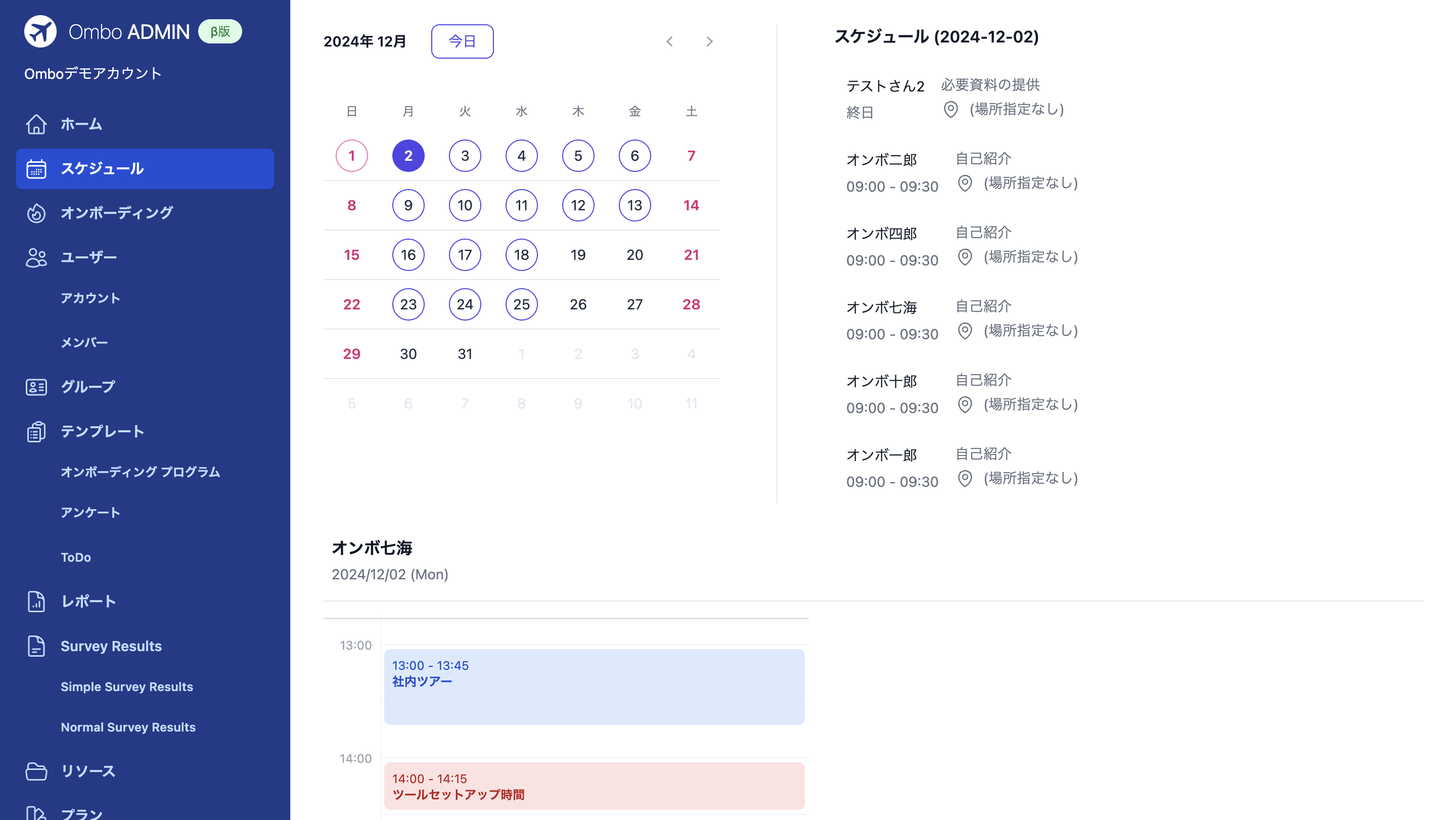Click the グループ ID card icon

tap(36, 387)
